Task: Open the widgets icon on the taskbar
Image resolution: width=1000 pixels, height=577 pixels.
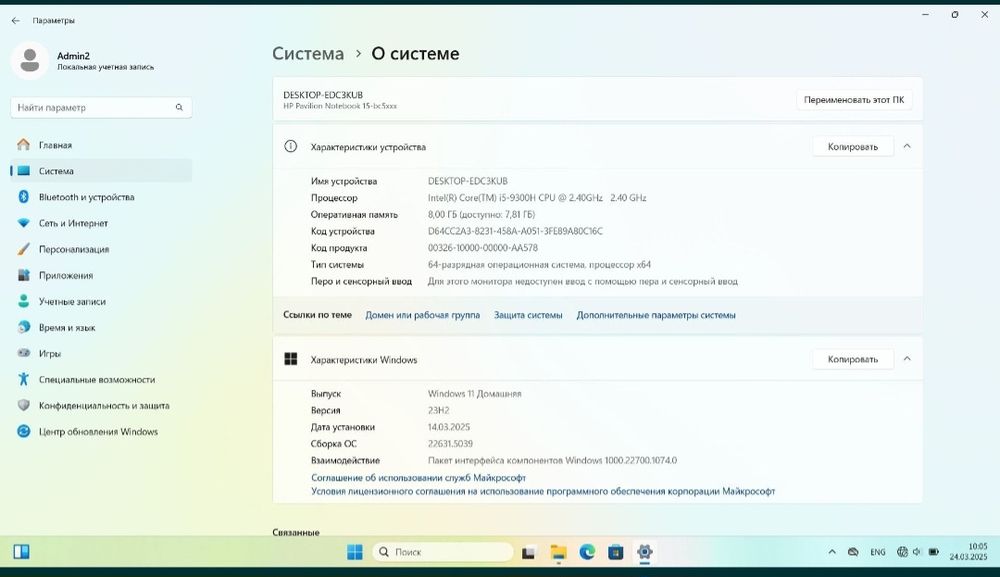Action: click(21, 551)
